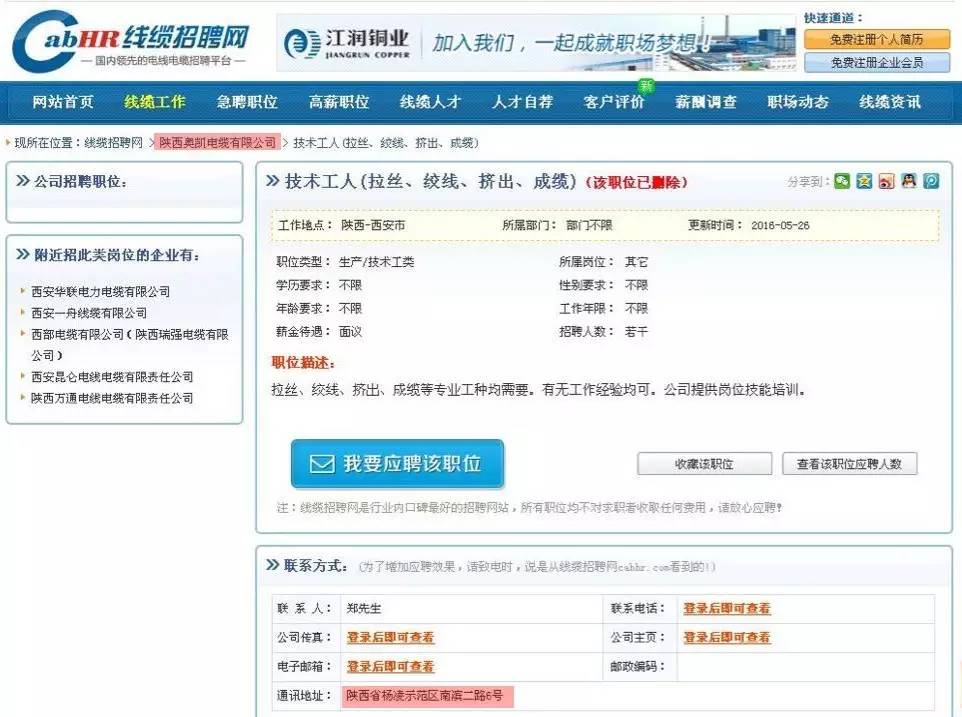Image resolution: width=962 pixels, height=717 pixels.
Task: Click 登录后即可查看 link for 联系电话
Action: tap(727, 608)
